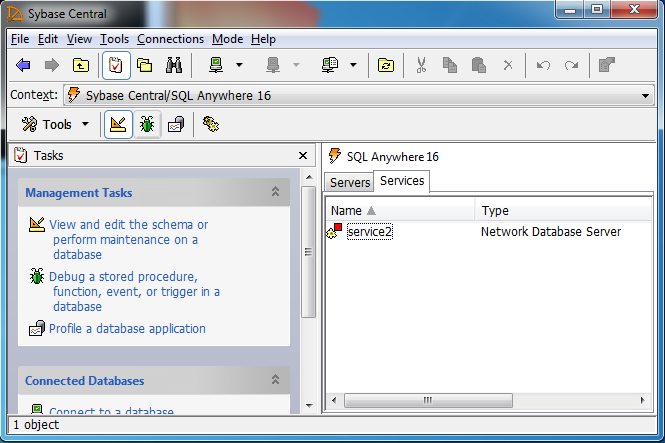
Task: Open the Context dropdown combo box
Action: pyautogui.click(x=359, y=95)
